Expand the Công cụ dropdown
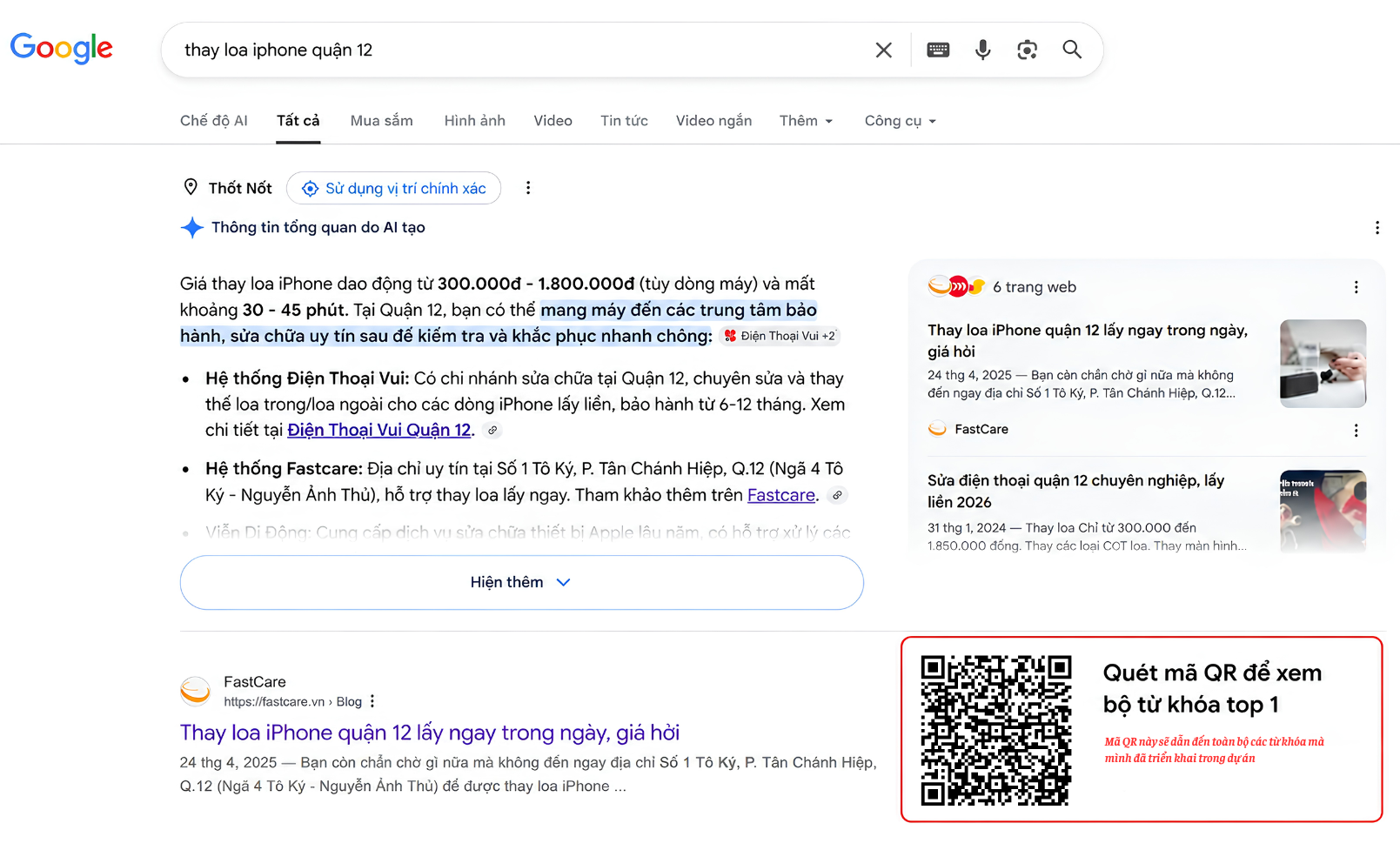1400x850 pixels. pyautogui.click(x=900, y=121)
